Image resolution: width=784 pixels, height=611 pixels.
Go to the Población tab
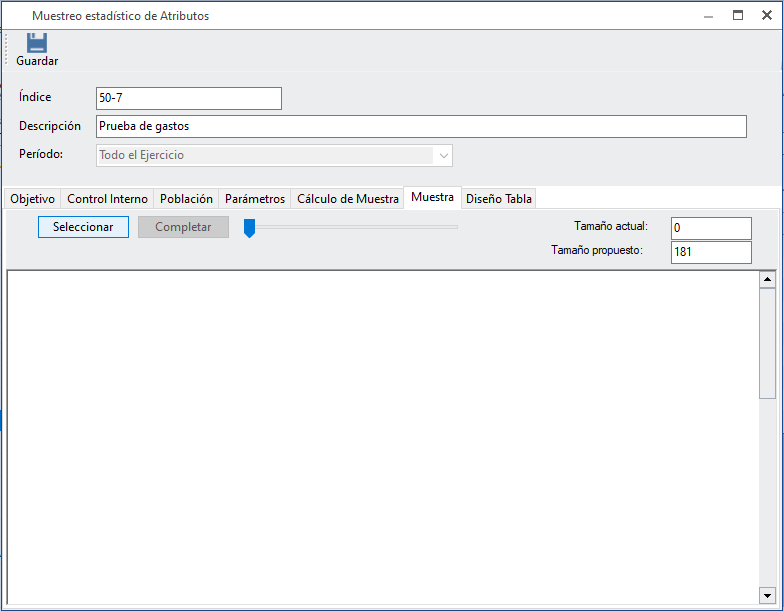coord(187,199)
